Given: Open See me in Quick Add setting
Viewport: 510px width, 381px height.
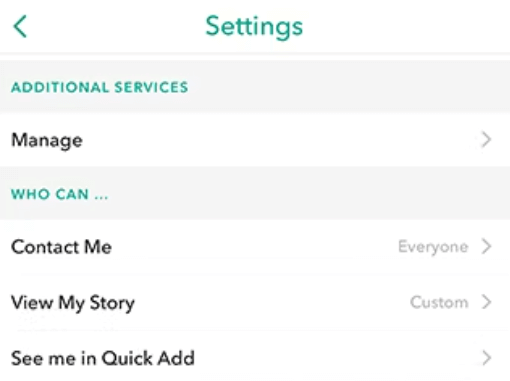Looking at the screenshot, I should (255, 357).
